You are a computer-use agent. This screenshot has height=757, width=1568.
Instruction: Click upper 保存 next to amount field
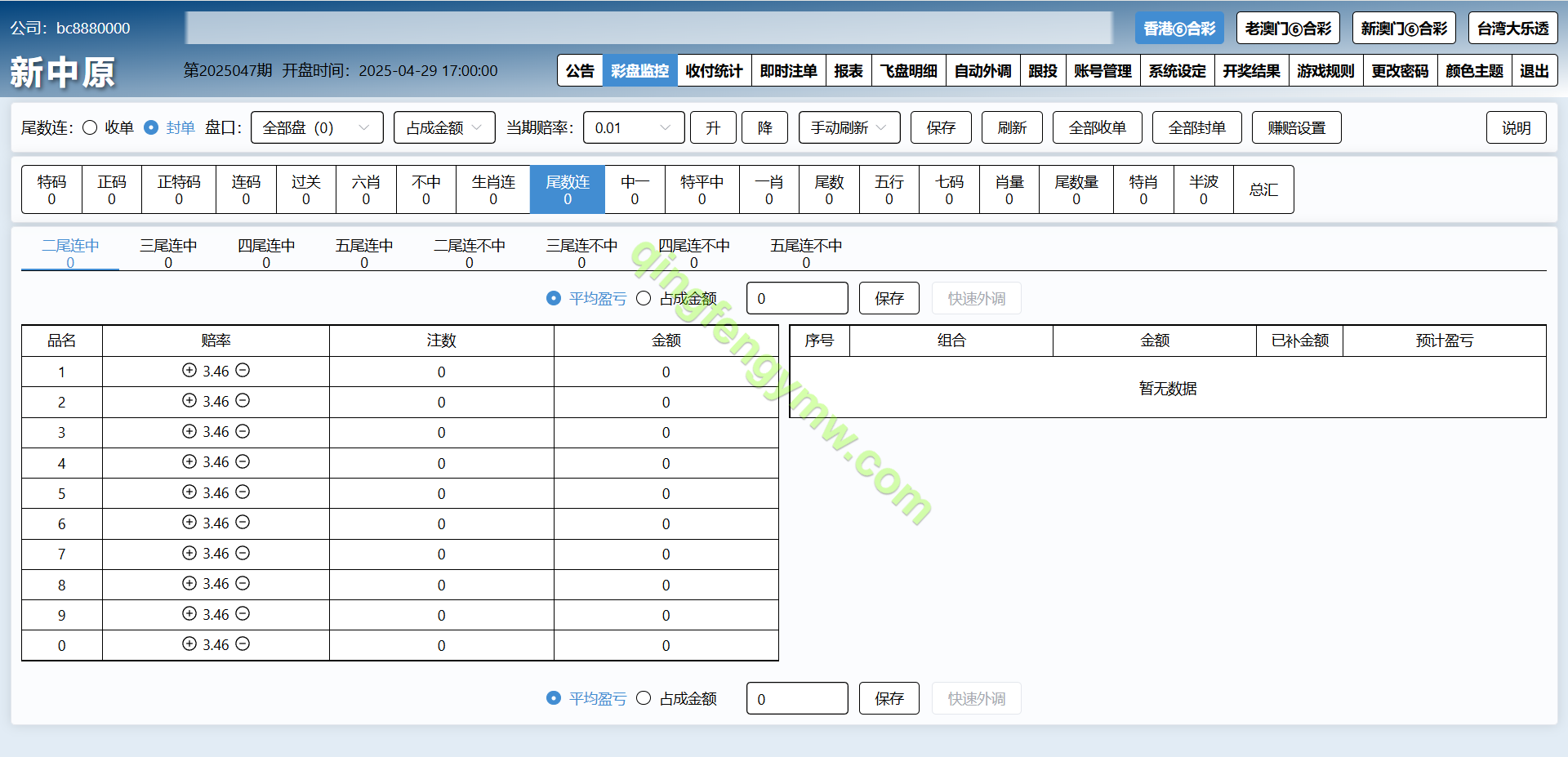889,298
